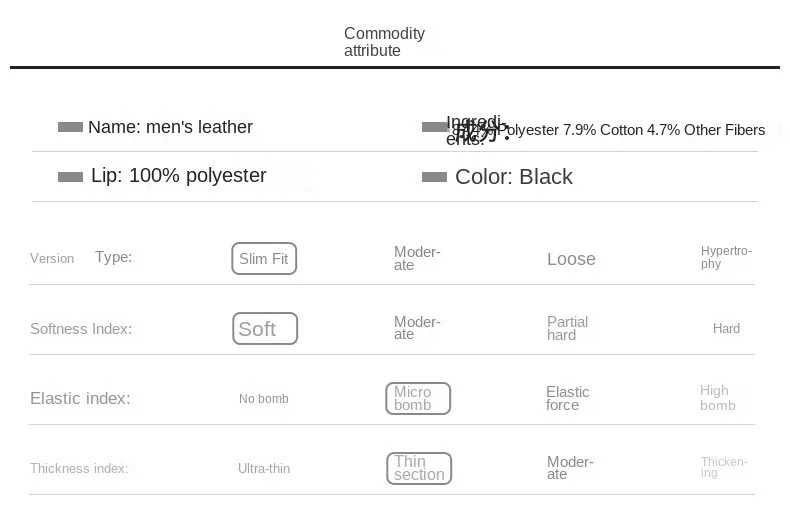Viewport: 790px width, 517px height.
Task: Pick Hard softness level
Action: [726, 328]
